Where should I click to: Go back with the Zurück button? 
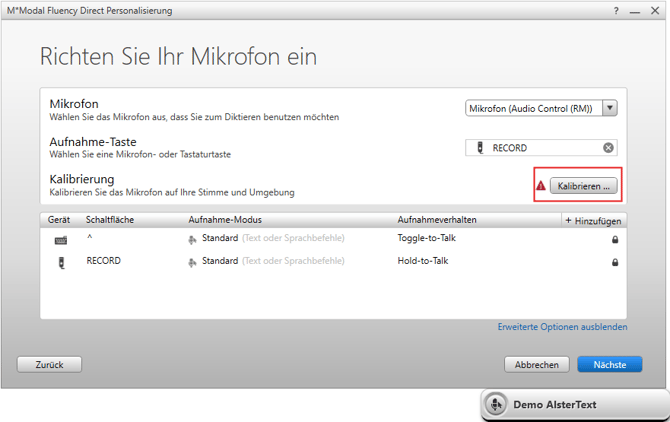point(50,365)
